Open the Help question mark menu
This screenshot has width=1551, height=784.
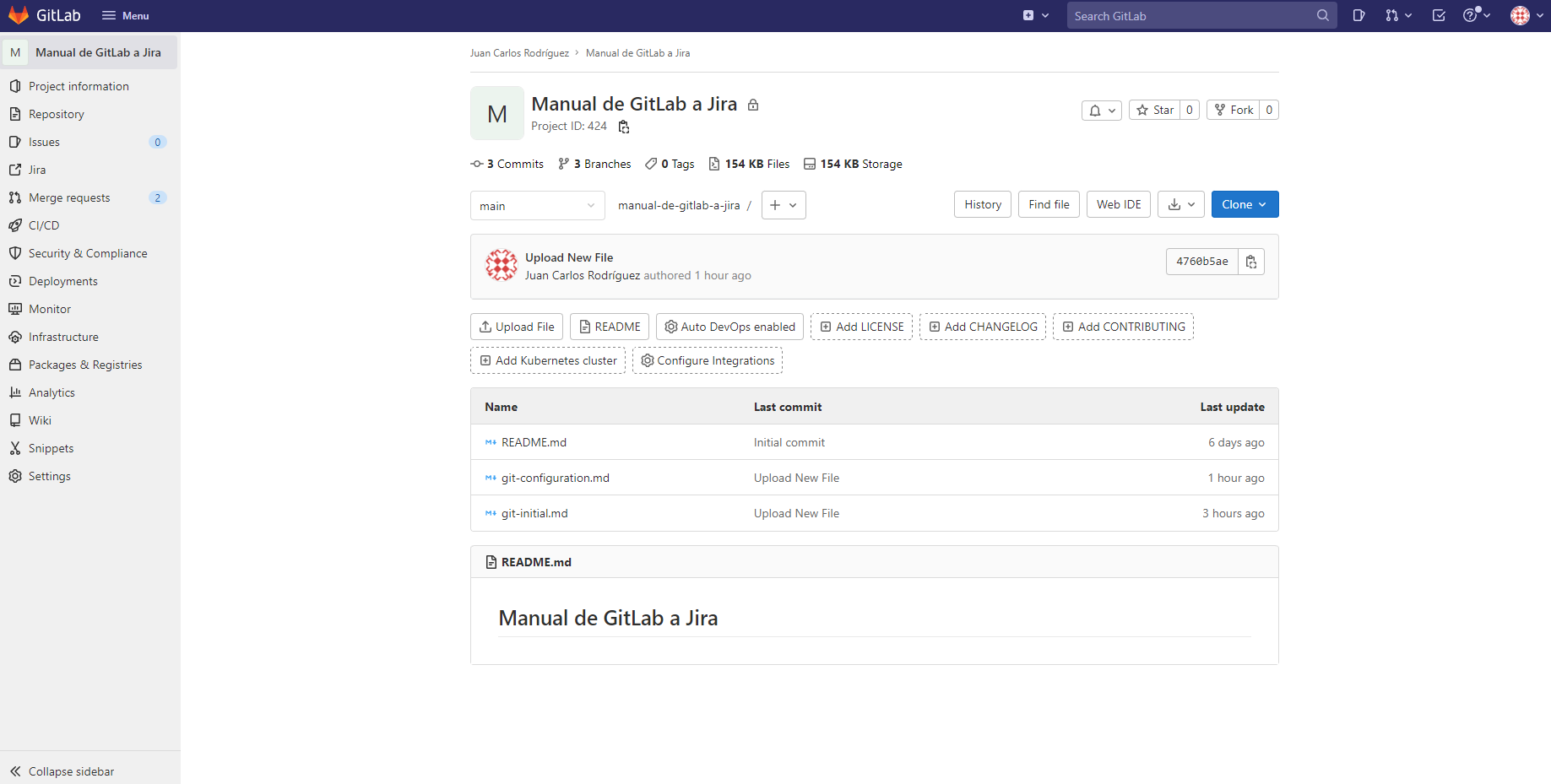click(1477, 15)
